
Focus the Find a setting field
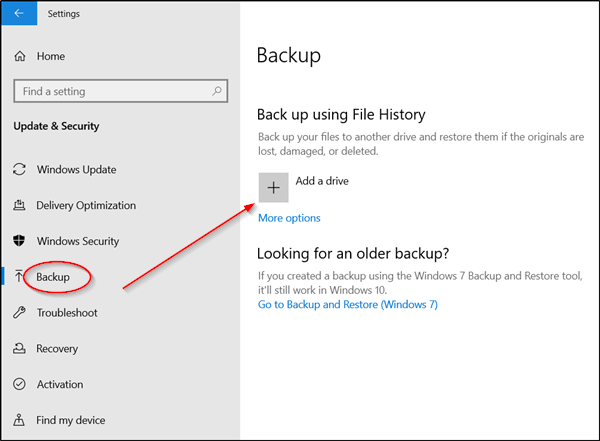[x=121, y=91]
